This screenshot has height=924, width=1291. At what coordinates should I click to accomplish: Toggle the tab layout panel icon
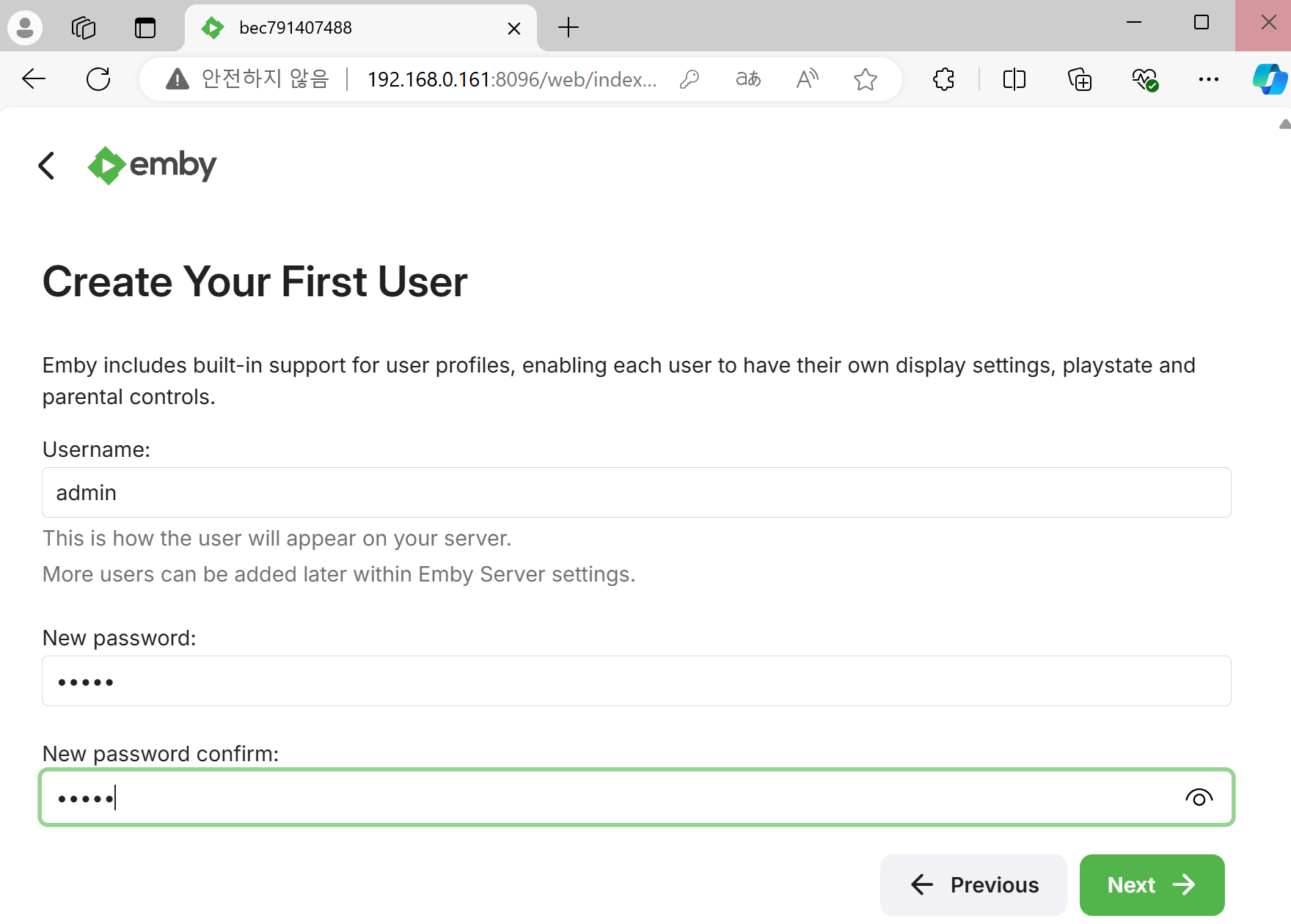[x=145, y=27]
